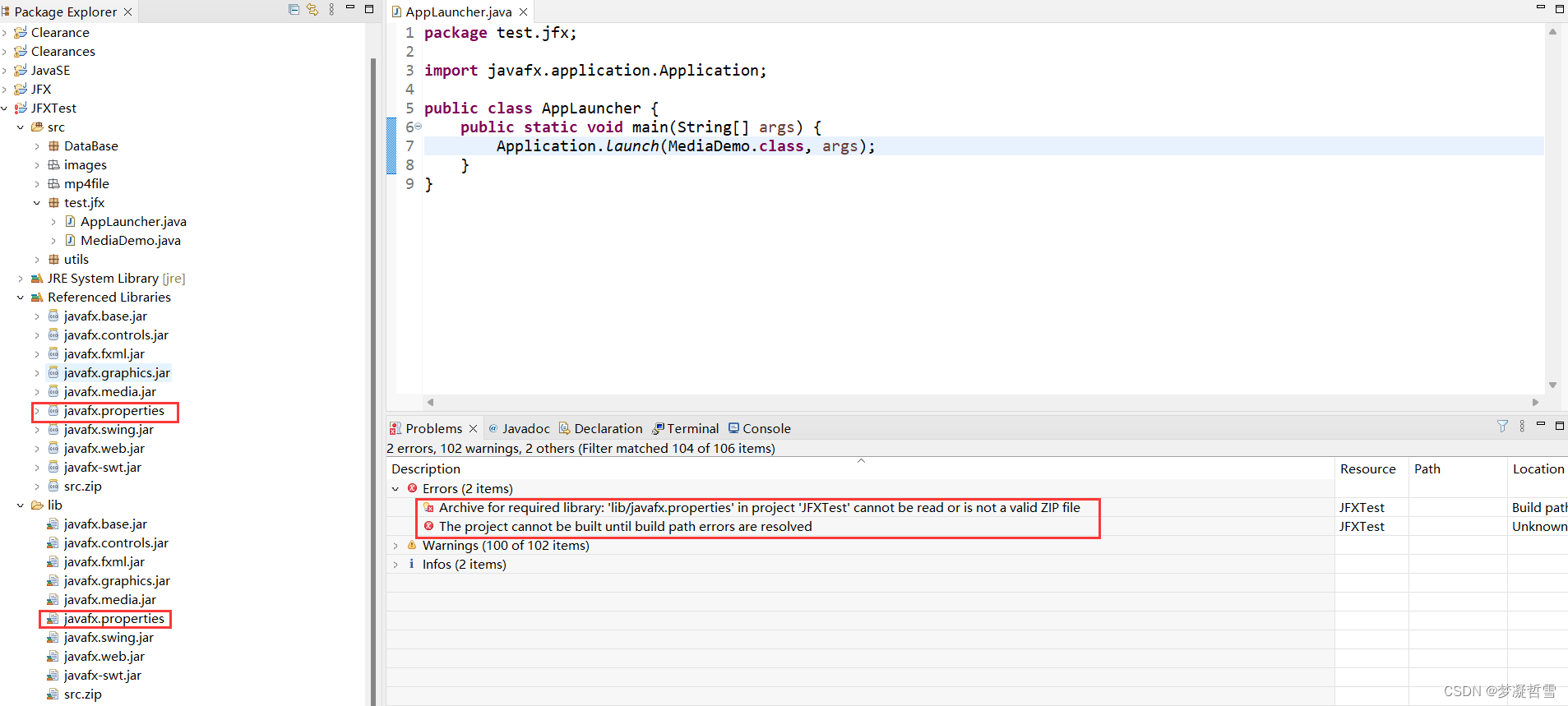
Task: Click error icon of project cannot be built row
Action: 428,526
